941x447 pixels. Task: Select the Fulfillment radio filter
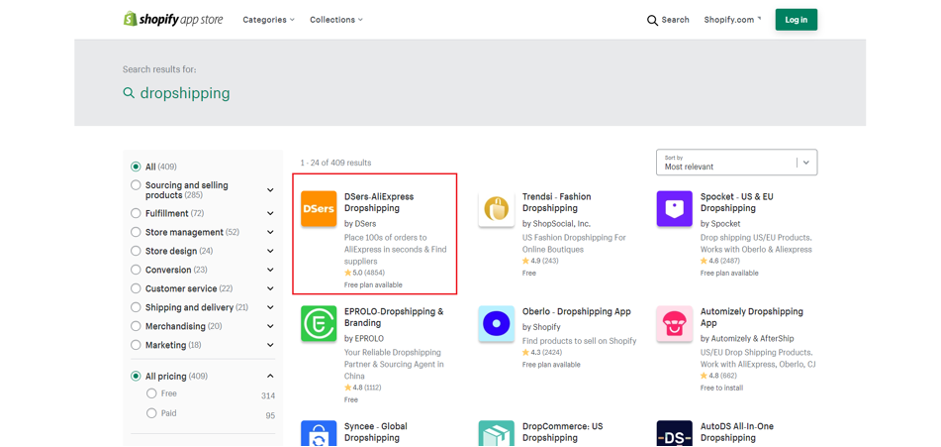136,213
